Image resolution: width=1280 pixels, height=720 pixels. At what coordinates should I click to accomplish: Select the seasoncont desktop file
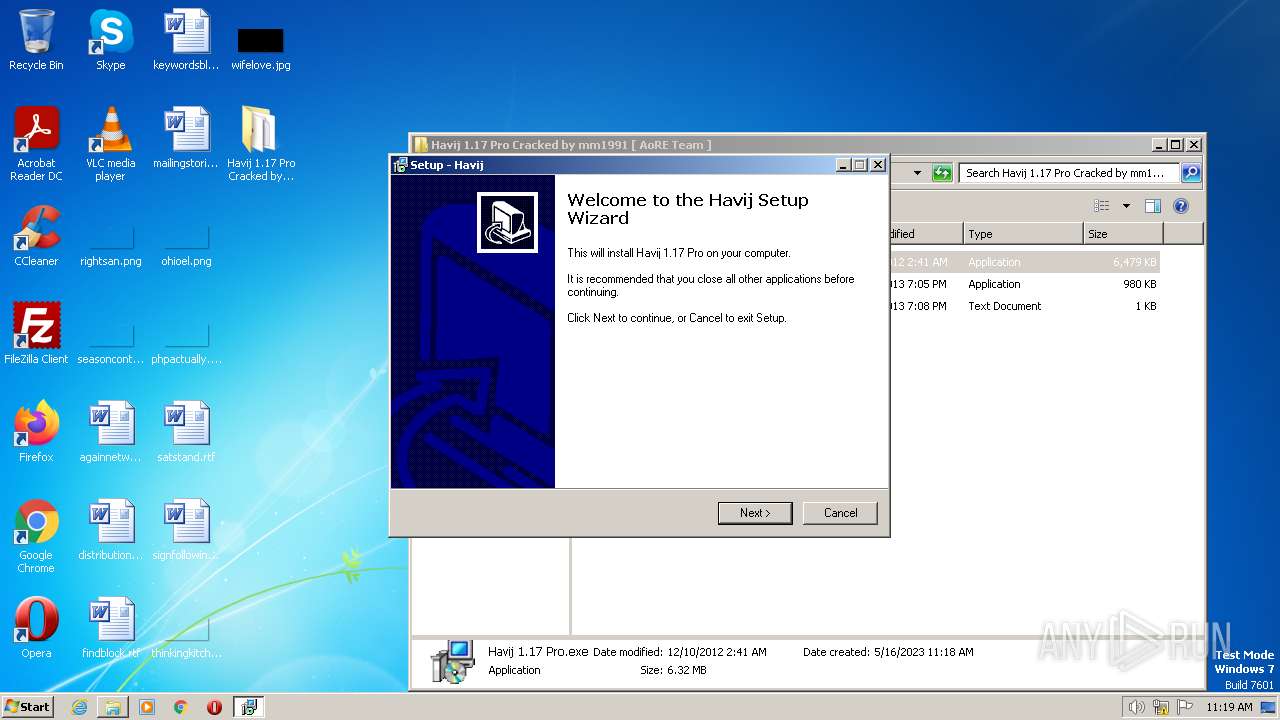110,344
